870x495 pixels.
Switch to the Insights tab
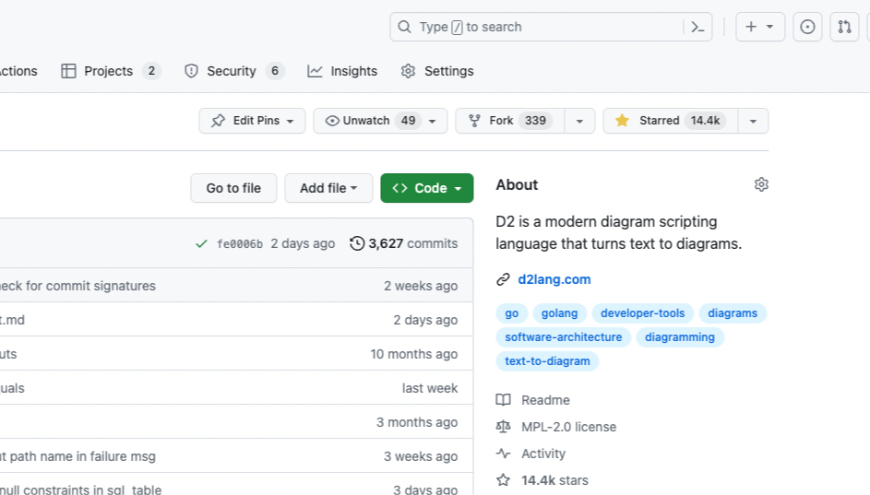click(x=342, y=71)
